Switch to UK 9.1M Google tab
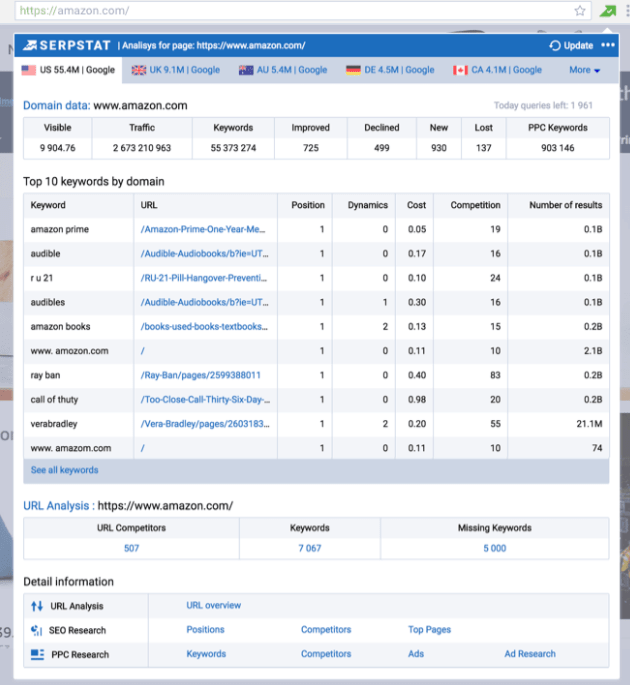The width and height of the screenshot is (630, 685). 176,70
